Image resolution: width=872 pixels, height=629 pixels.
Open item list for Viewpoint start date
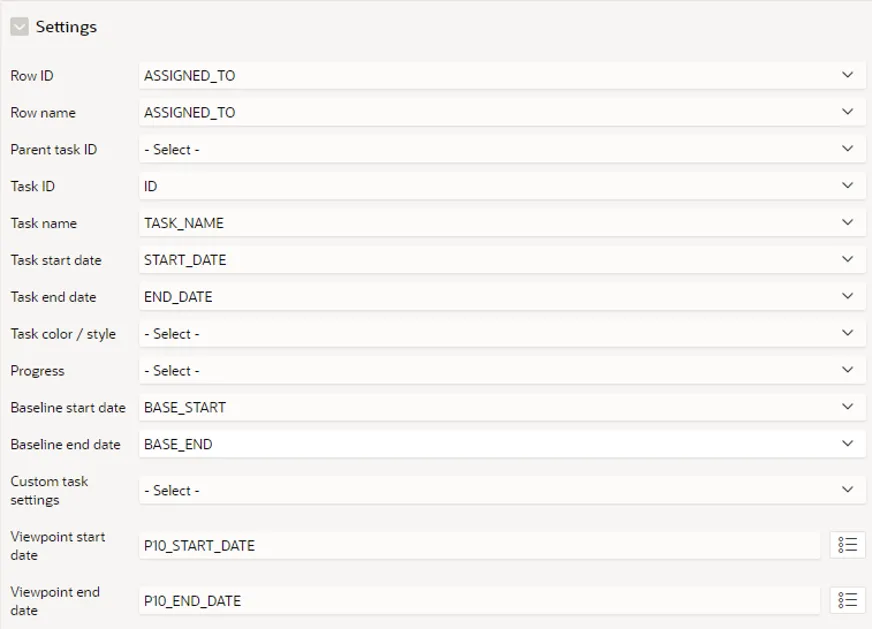(x=847, y=545)
